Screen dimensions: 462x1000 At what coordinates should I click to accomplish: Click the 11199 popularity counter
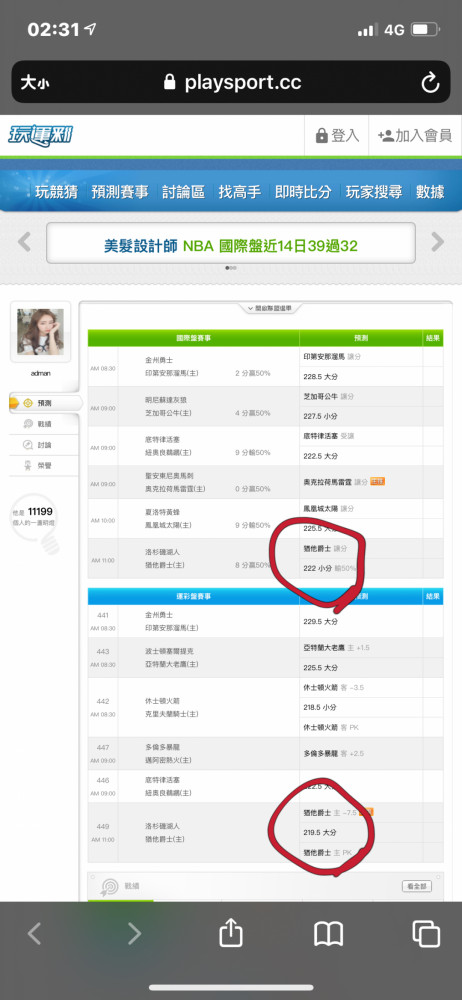point(40,511)
